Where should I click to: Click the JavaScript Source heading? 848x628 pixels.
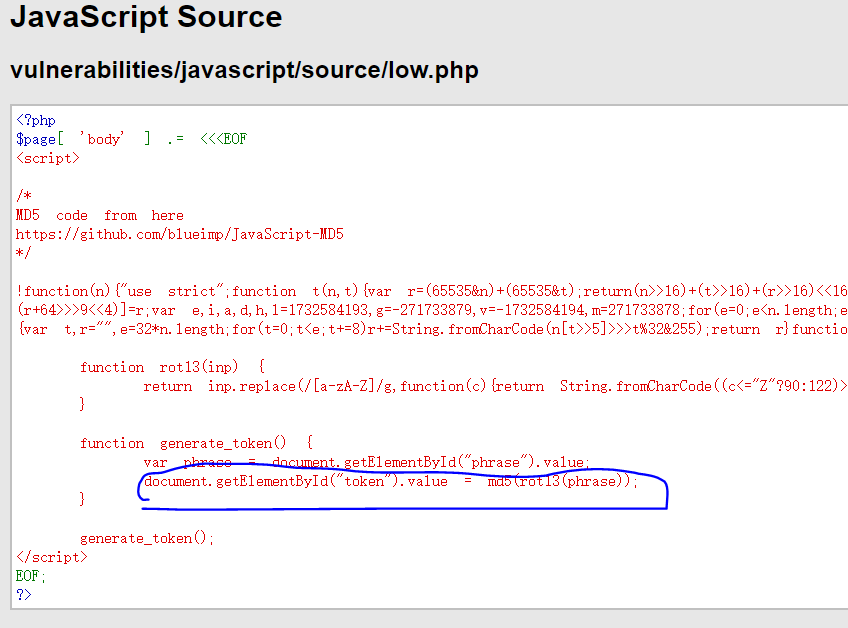(146, 16)
